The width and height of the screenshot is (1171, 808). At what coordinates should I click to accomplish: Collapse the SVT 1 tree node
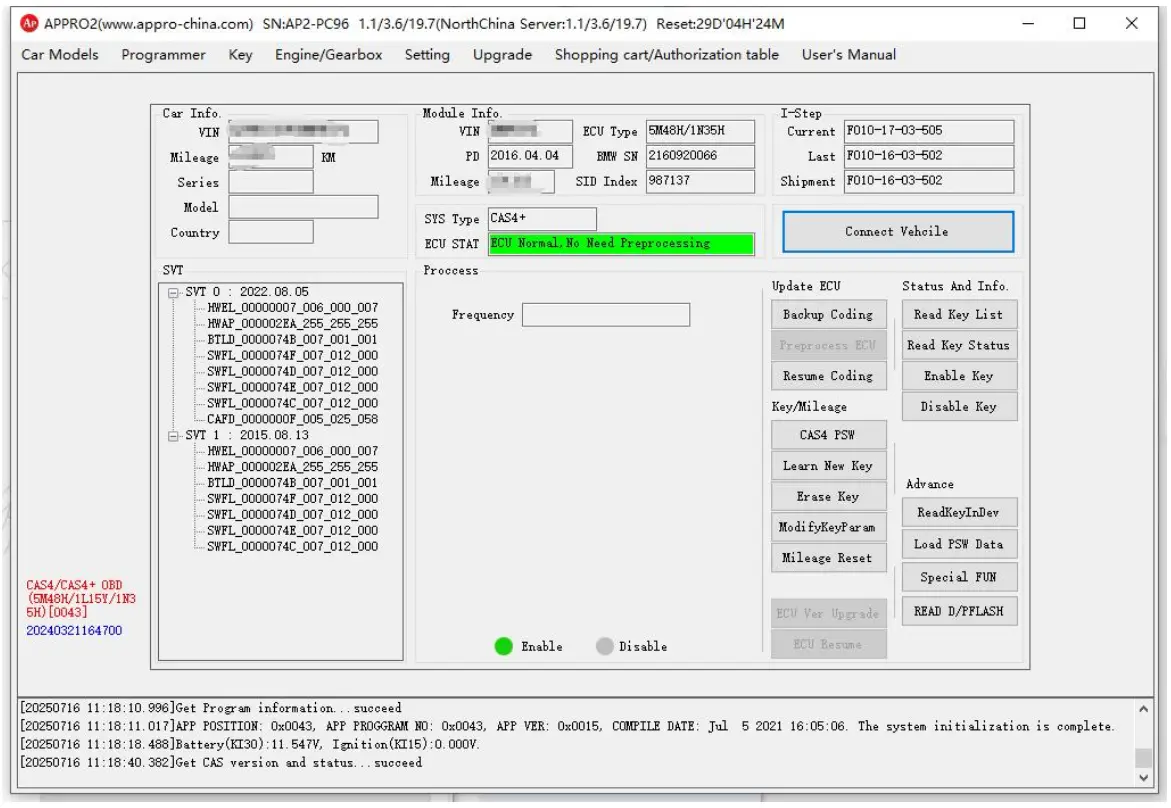pos(173,435)
